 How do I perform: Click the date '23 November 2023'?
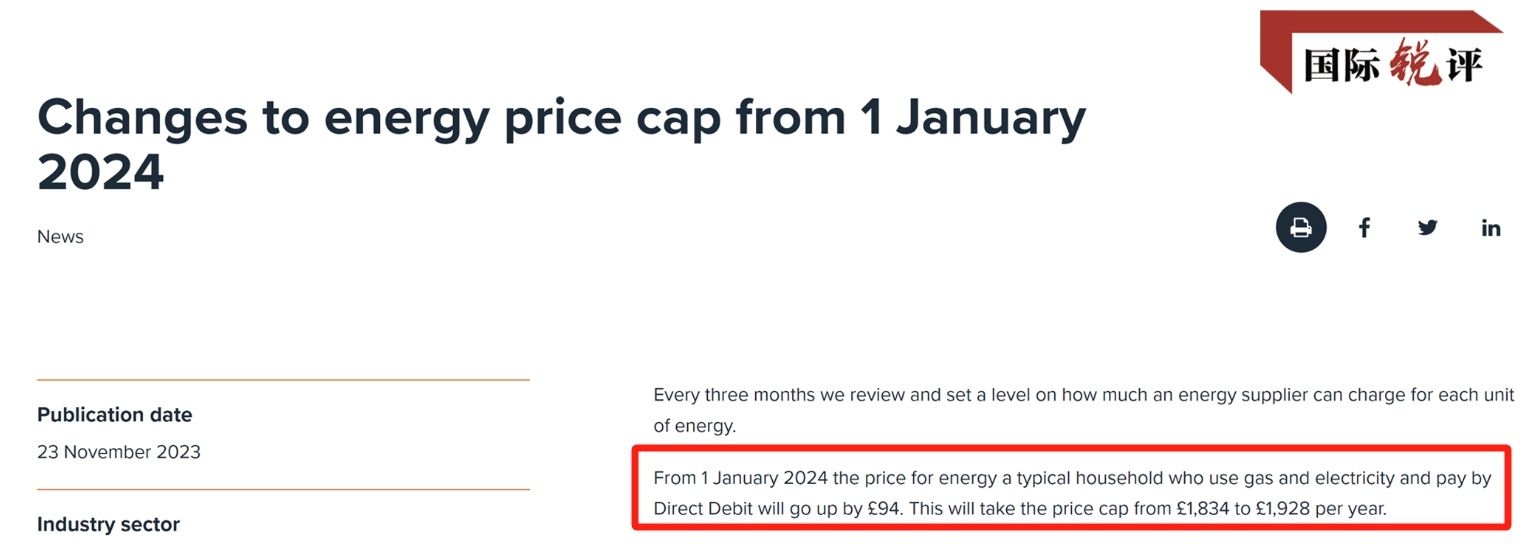point(118,452)
